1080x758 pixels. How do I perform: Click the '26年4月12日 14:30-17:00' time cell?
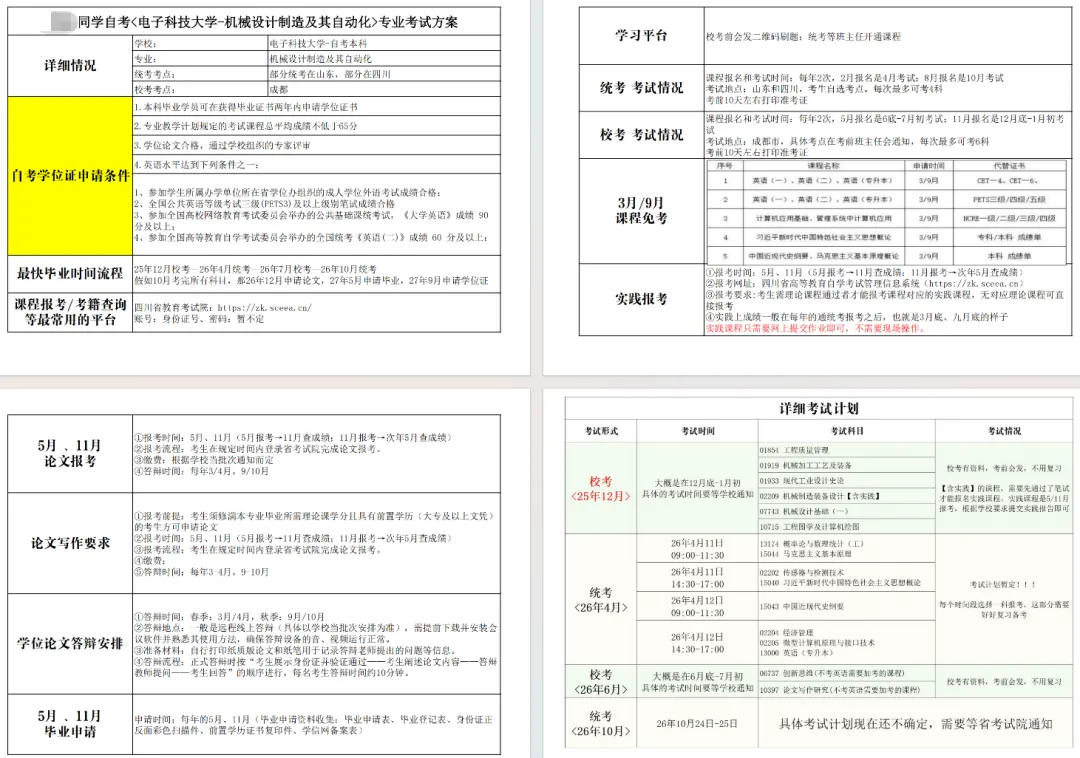click(698, 643)
